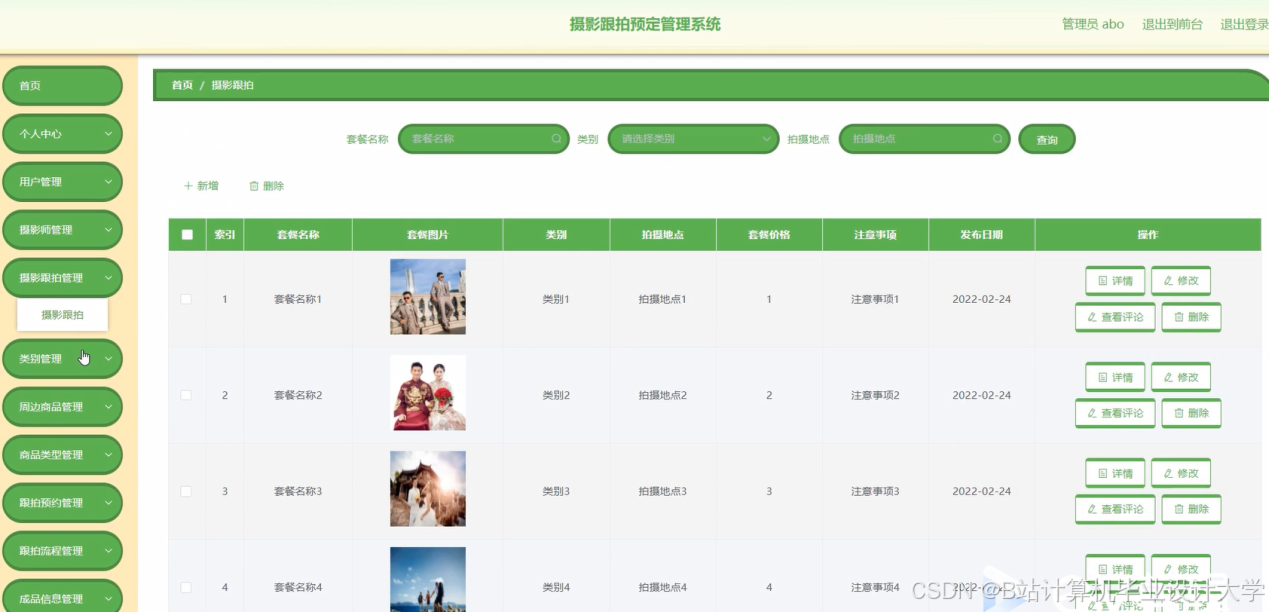The image size is (1269, 612).
Task: Click 退出登录 link
Action: point(1244,24)
